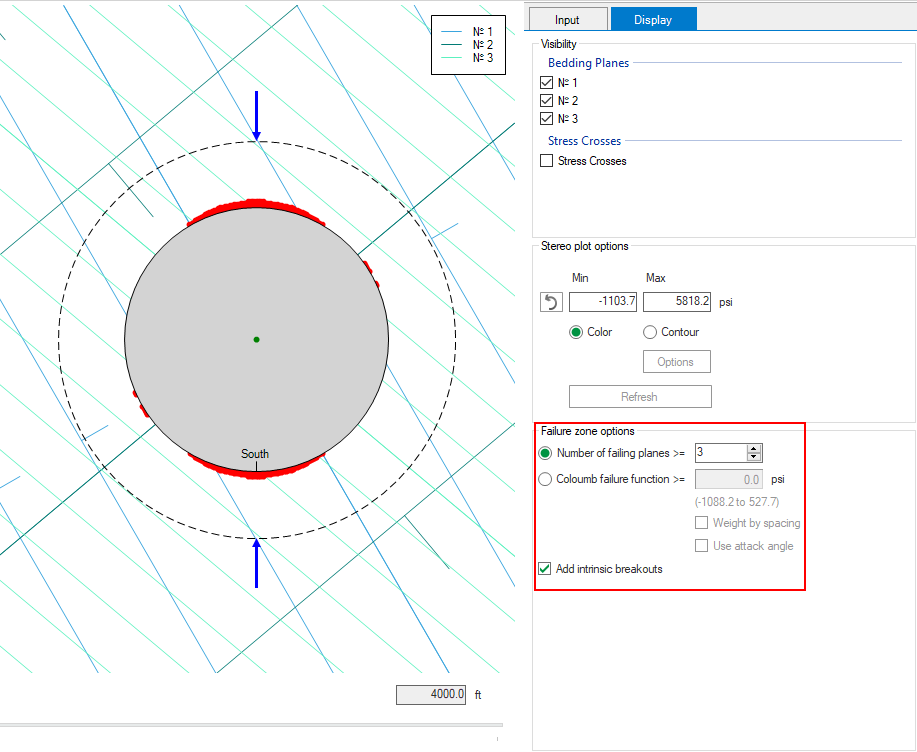Click the green center point of borehole
The image size is (917, 752).
[256, 340]
